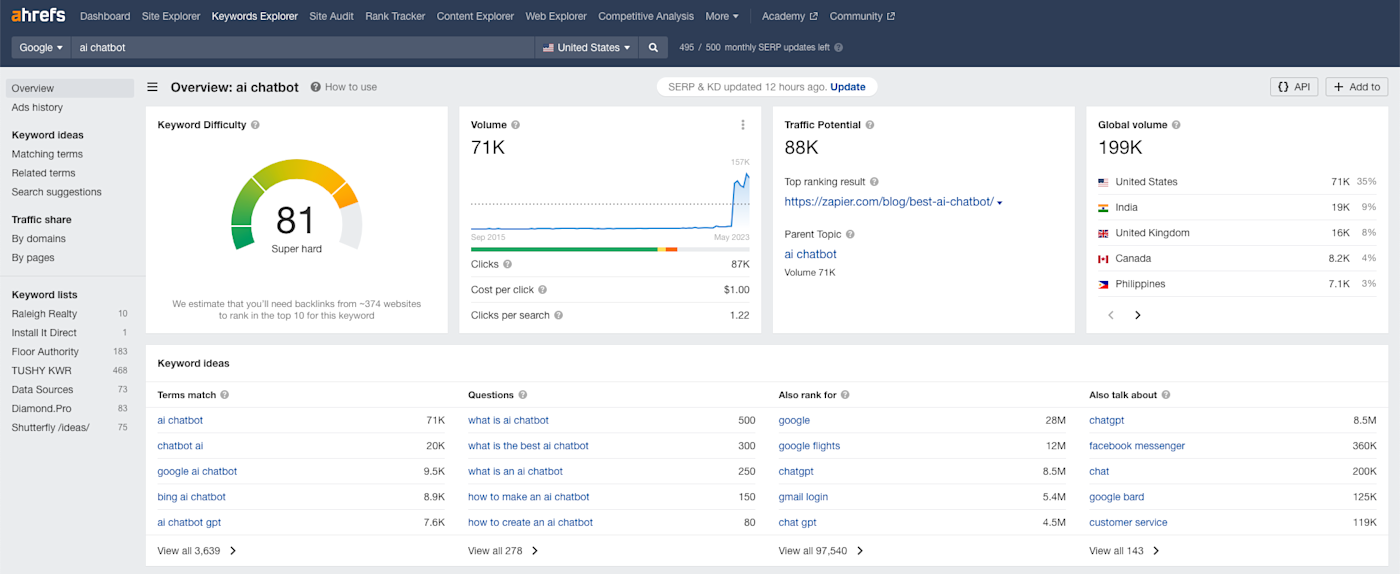Click the search magnifier button
This screenshot has width=1400, height=574.
(x=653, y=47)
